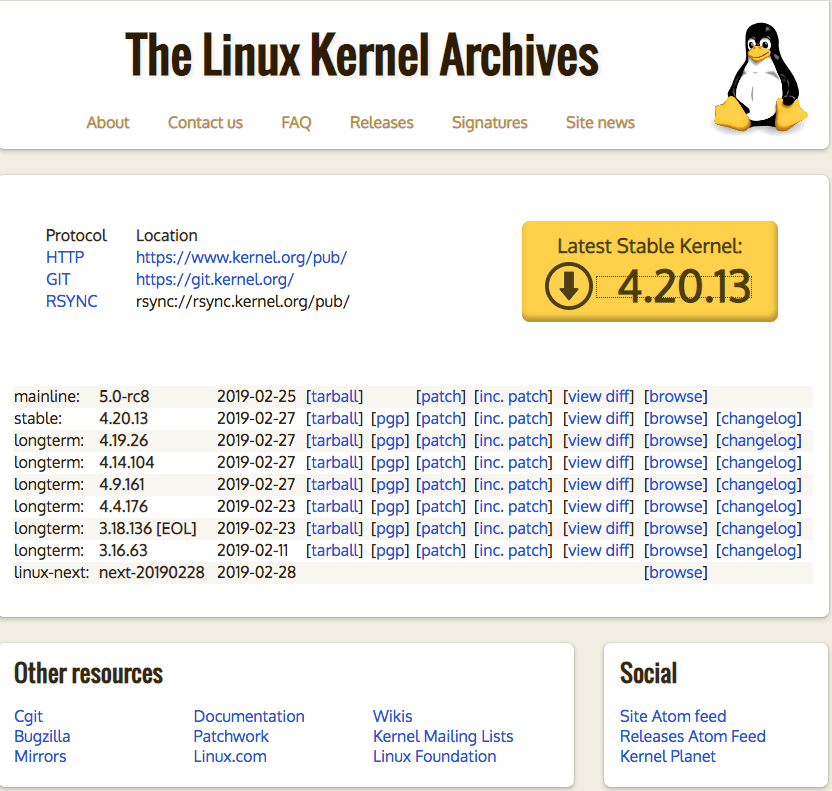The height and width of the screenshot is (791, 832).
Task: Open the FAQ navigation link
Action: 296,123
